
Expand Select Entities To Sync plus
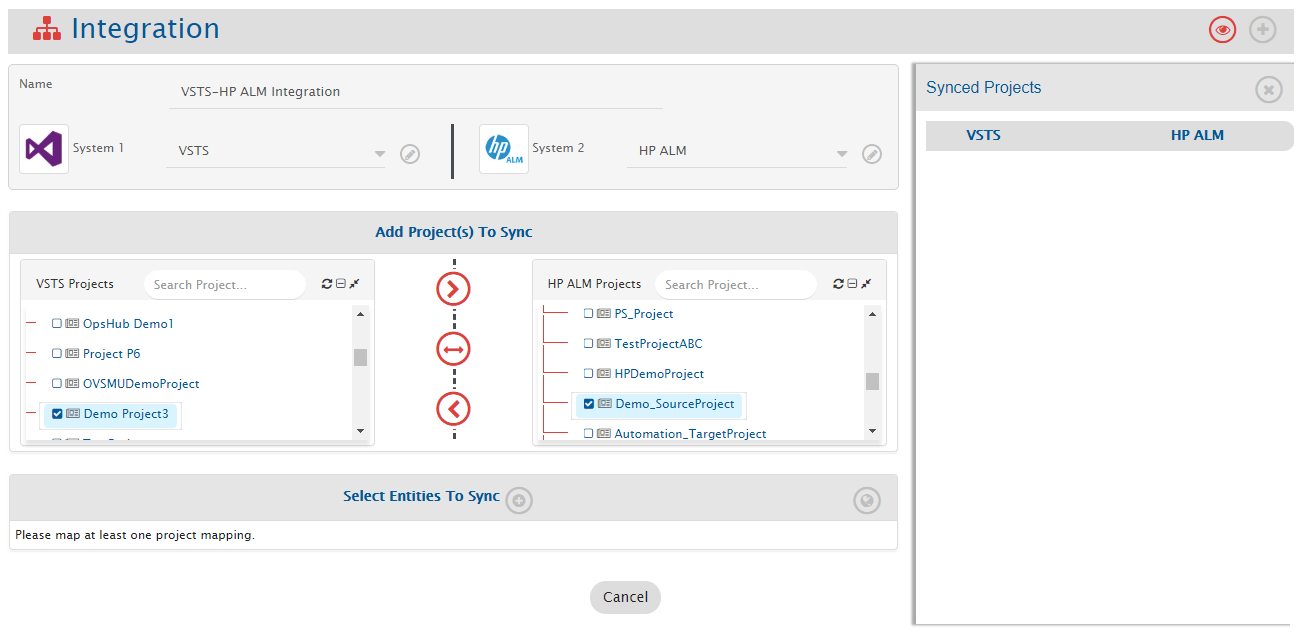tap(518, 500)
